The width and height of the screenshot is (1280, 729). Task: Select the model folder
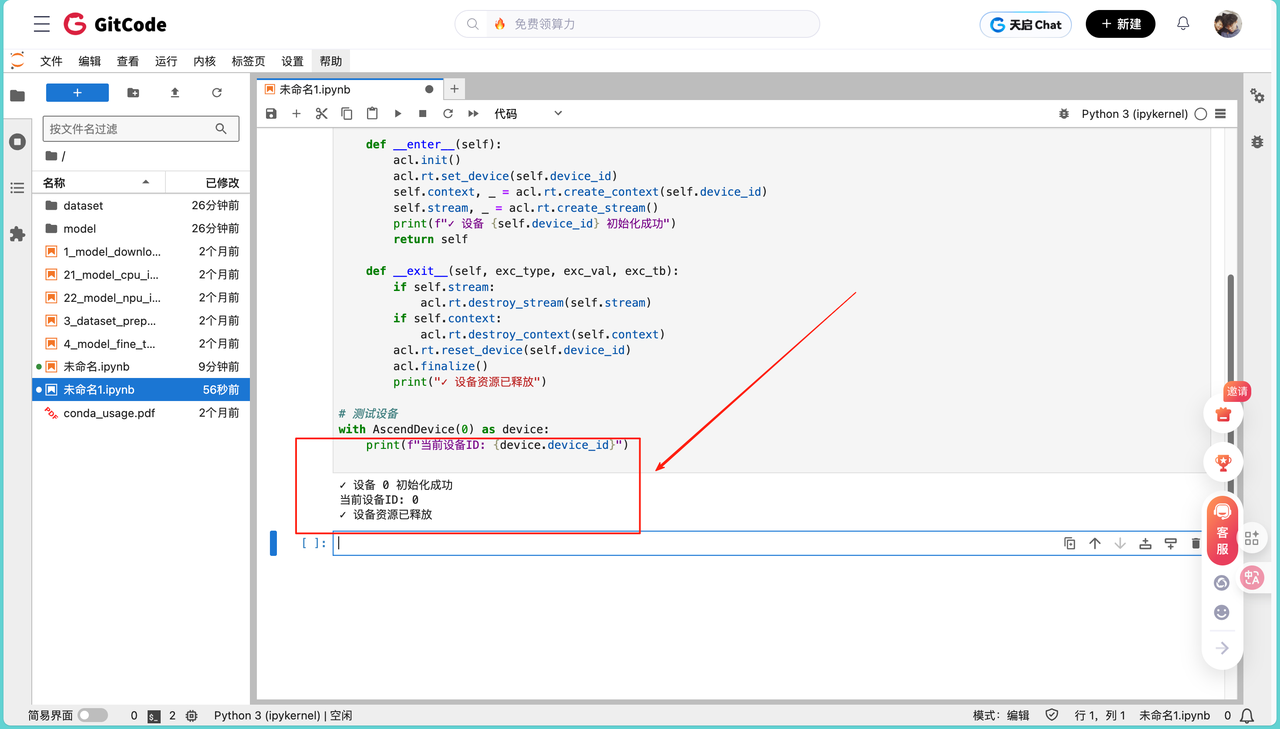pos(141,229)
